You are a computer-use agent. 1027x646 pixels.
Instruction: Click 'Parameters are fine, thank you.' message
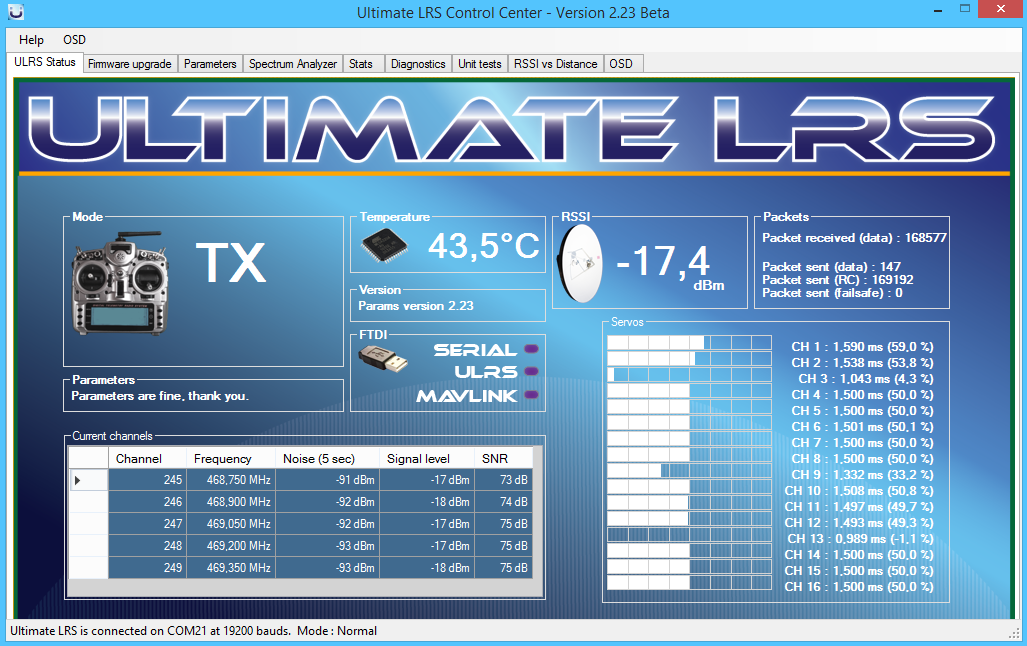coord(160,396)
